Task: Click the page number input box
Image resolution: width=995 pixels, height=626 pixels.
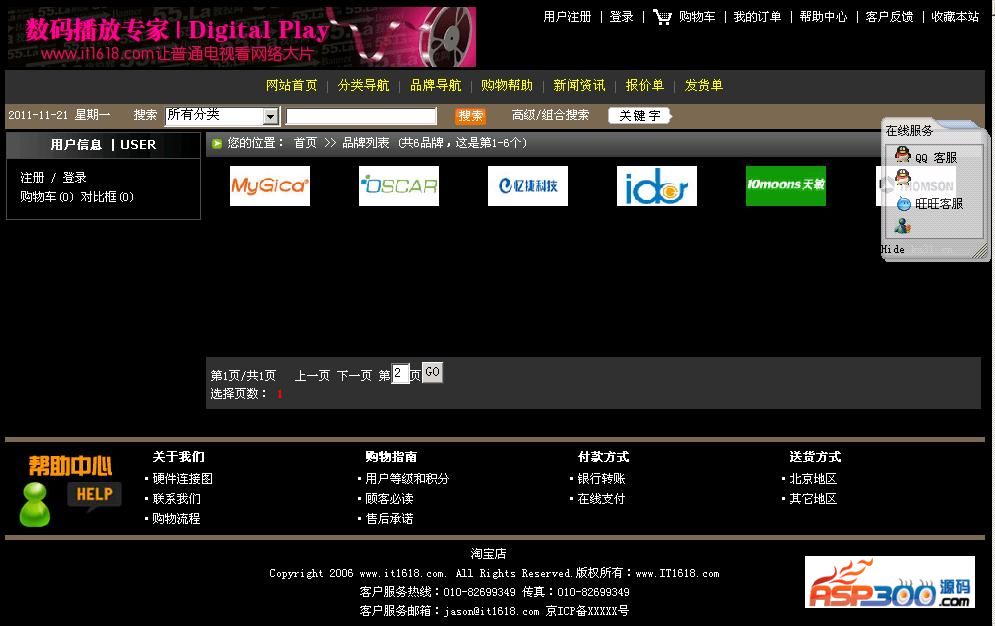Action: (x=400, y=374)
